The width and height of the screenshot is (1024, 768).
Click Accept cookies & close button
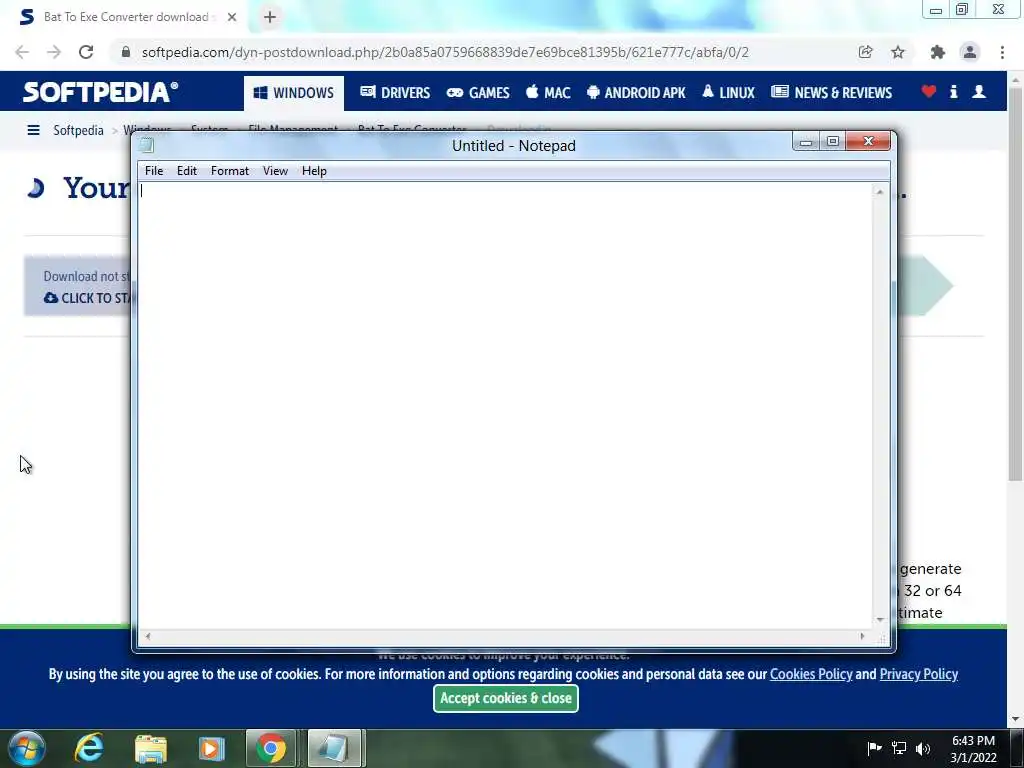click(x=505, y=698)
